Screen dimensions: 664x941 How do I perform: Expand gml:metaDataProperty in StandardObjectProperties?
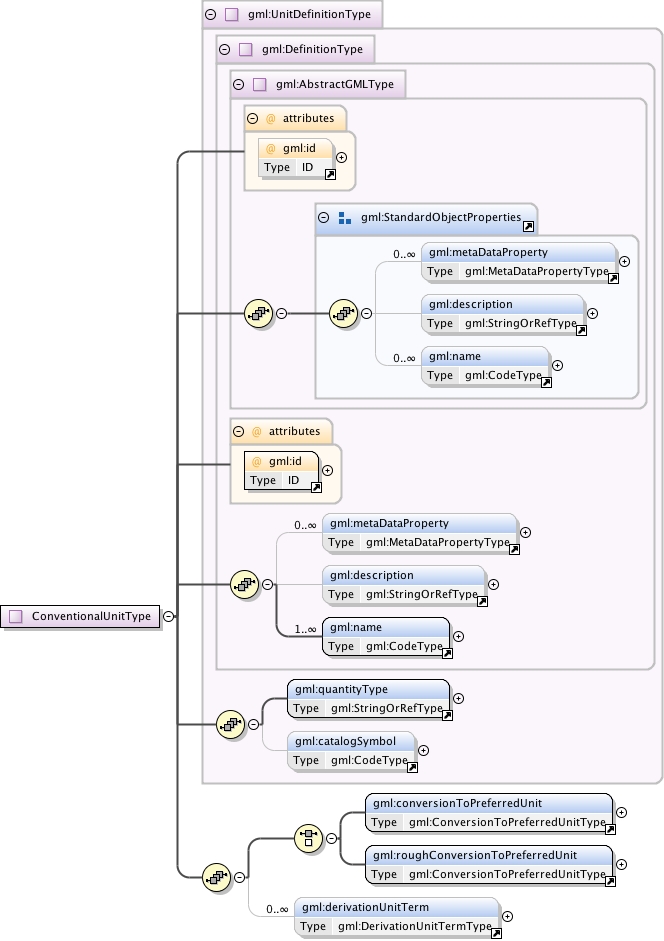624,262
